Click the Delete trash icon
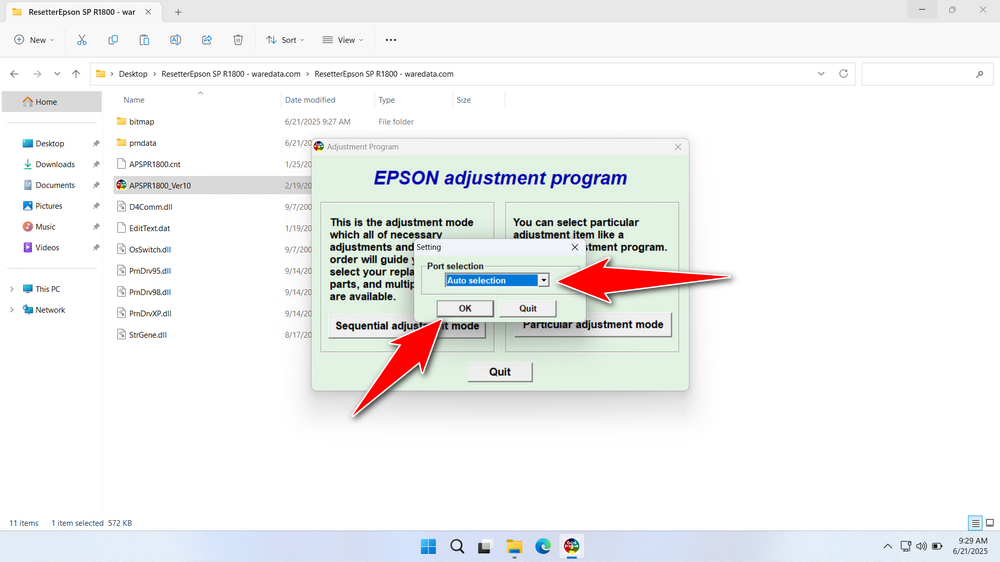Screen dimensions: 1000x562 click(x=238, y=40)
